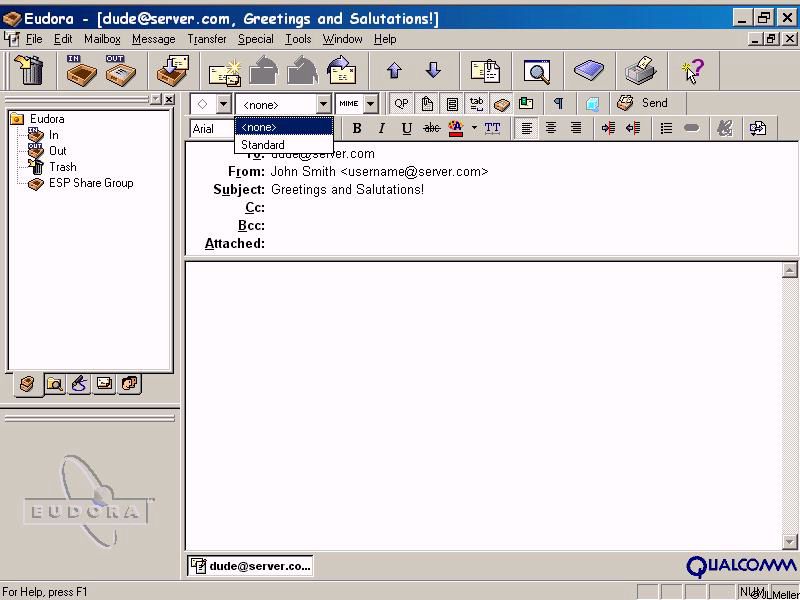Apply Italic formatting

[x=381, y=129]
